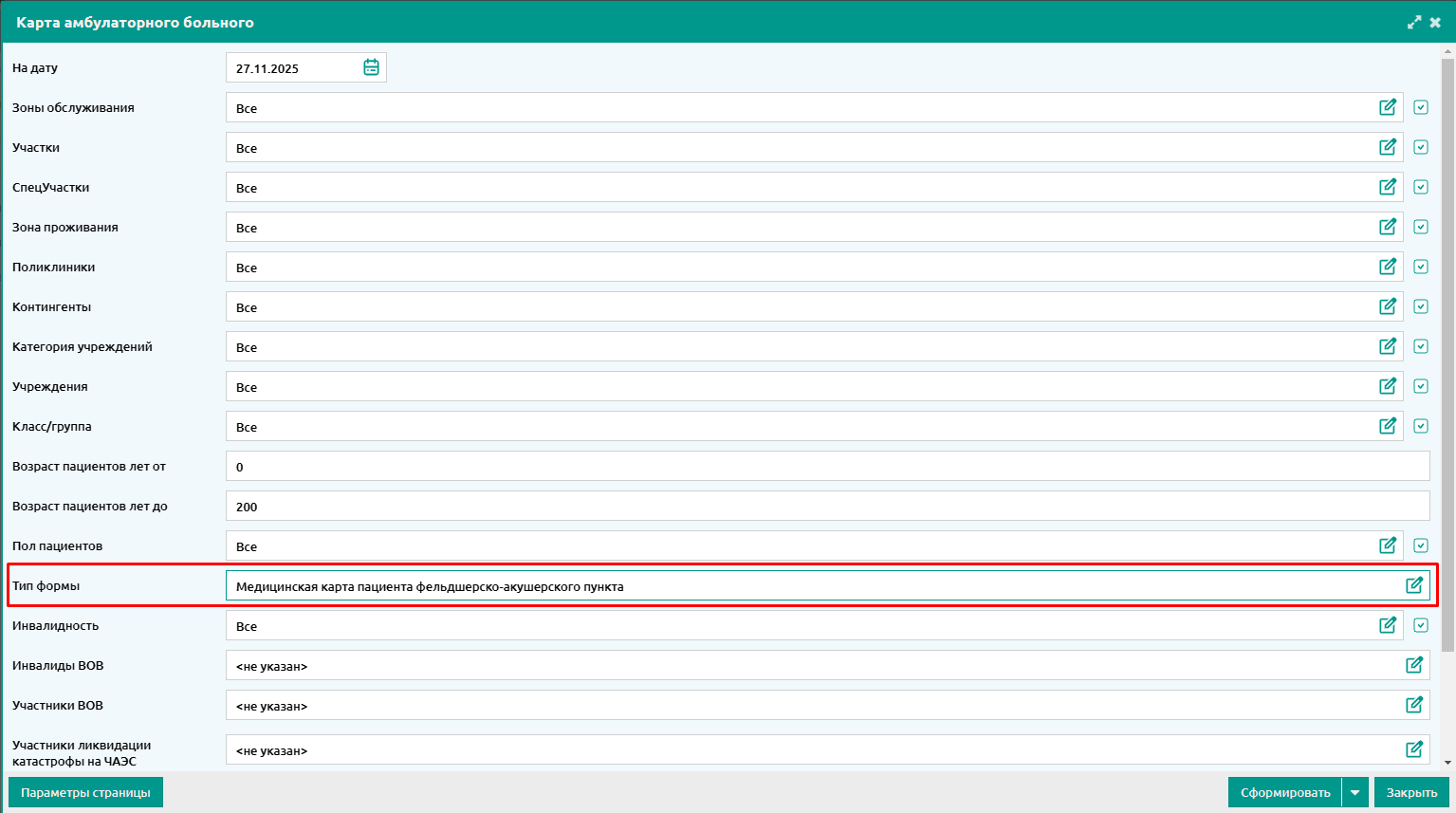Expand the dialog with the maximize arrows icon
The height and width of the screenshot is (813, 1456).
[1414, 22]
